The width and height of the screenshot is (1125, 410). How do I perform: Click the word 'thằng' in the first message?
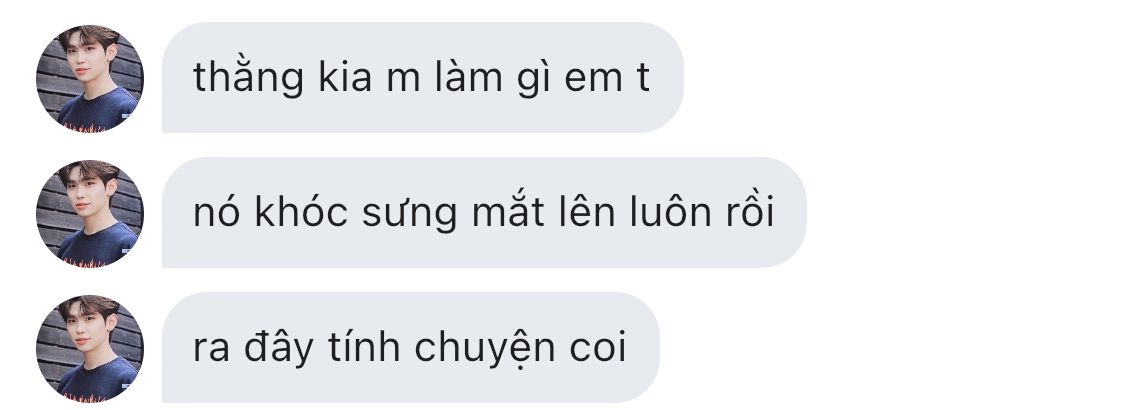(x=248, y=78)
